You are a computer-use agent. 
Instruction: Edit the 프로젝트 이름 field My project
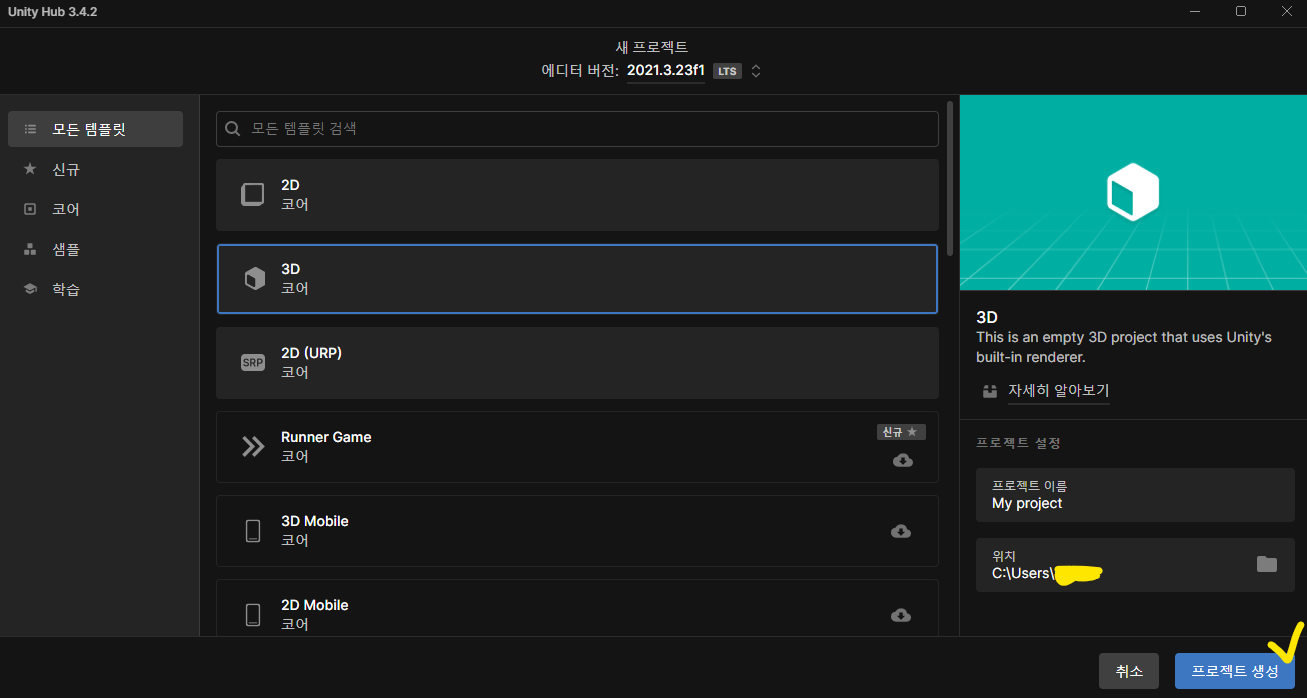click(x=1135, y=495)
